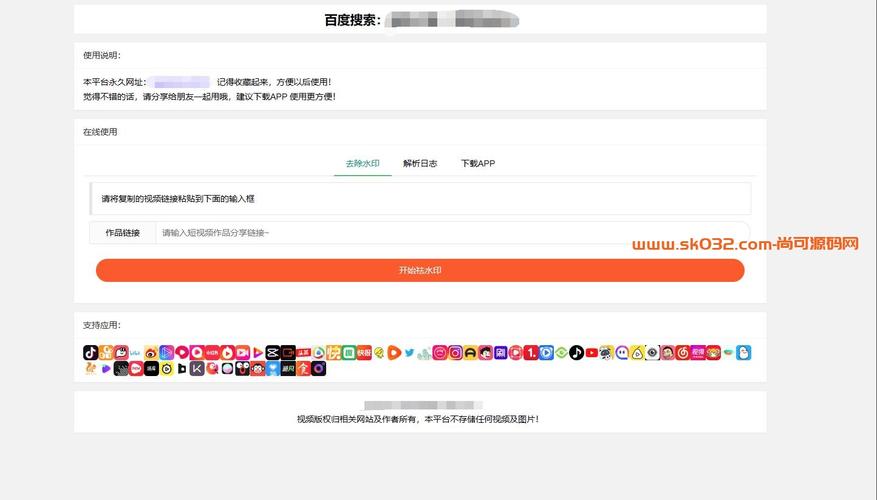Click the purple ghost face icon
The height and width of the screenshot is (500, 877).
[x=622, y=352]
